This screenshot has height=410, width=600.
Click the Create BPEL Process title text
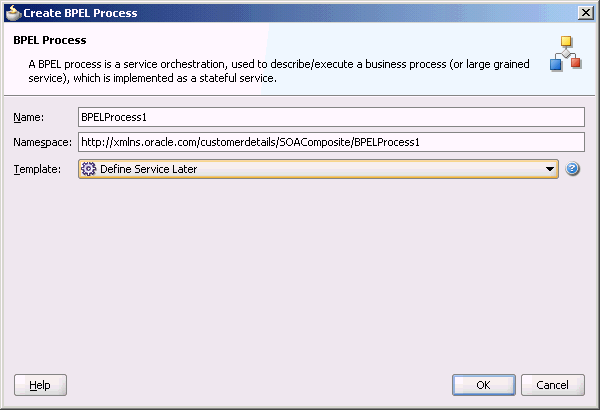80,13
